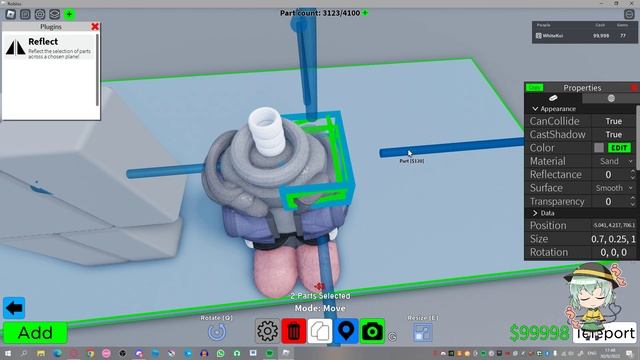The height and width of the screenshot is (360, 640).
Task: Click the blue axis handle under cursor
Action: click(451, 148)
